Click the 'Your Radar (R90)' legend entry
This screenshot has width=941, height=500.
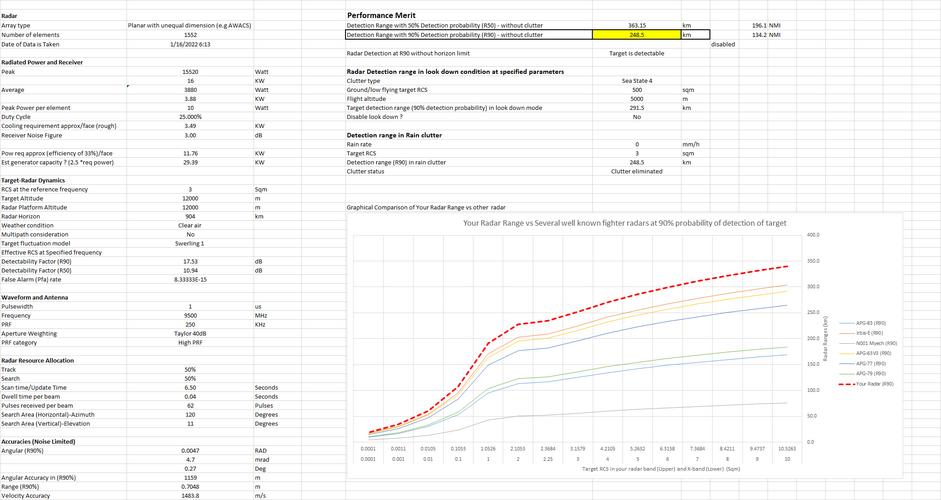click(867, 384)
